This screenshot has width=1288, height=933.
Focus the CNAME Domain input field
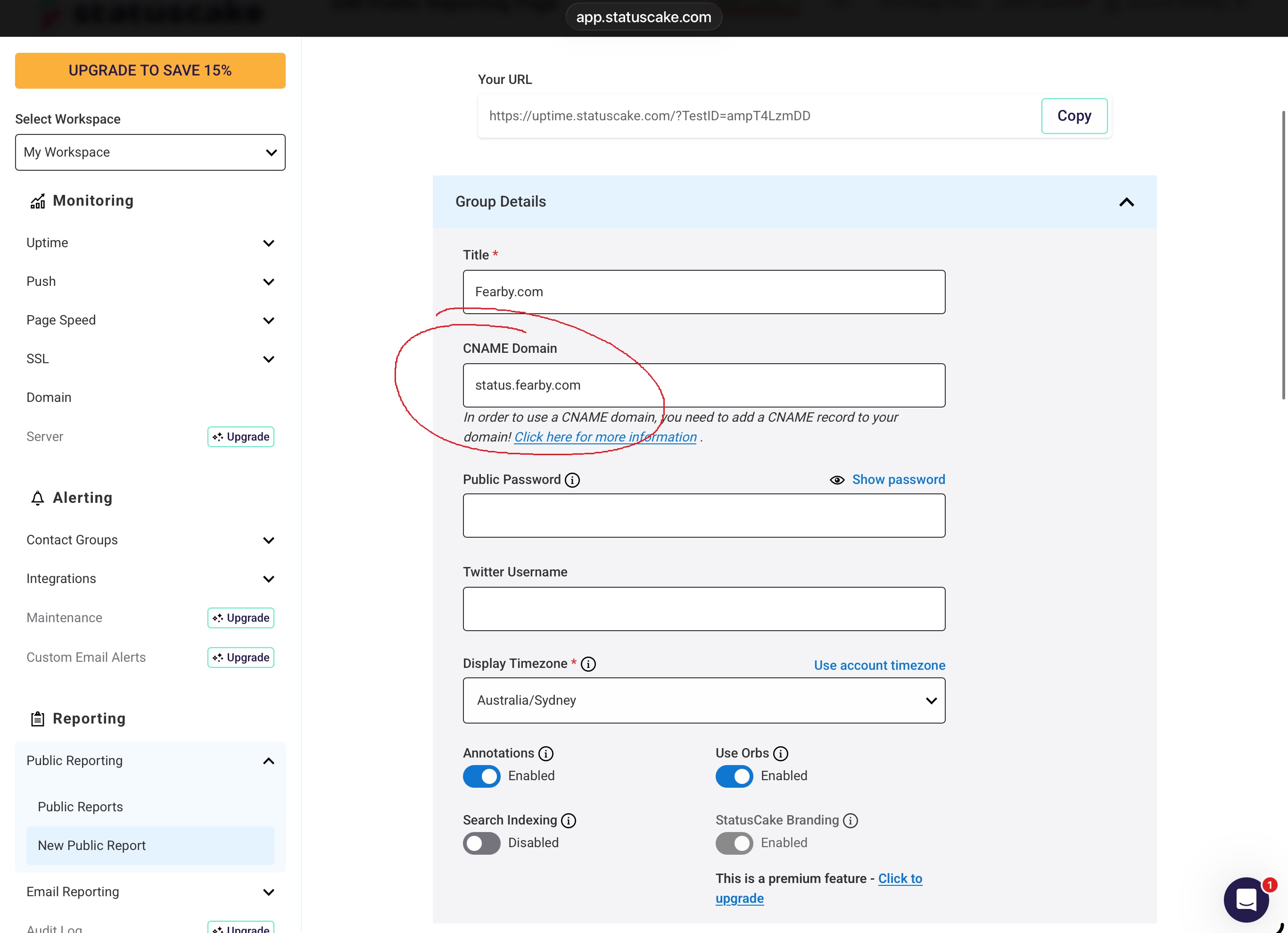click(703, 385)
